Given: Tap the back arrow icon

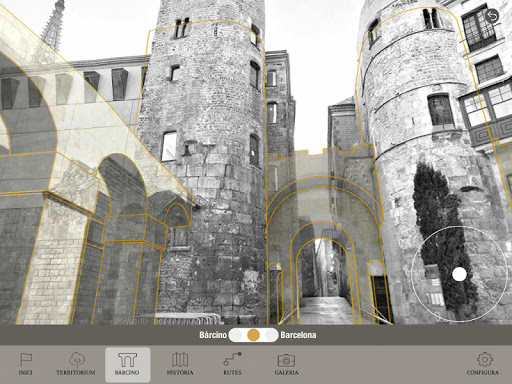Looking at the screenshot, I should [x=492, y=16].
